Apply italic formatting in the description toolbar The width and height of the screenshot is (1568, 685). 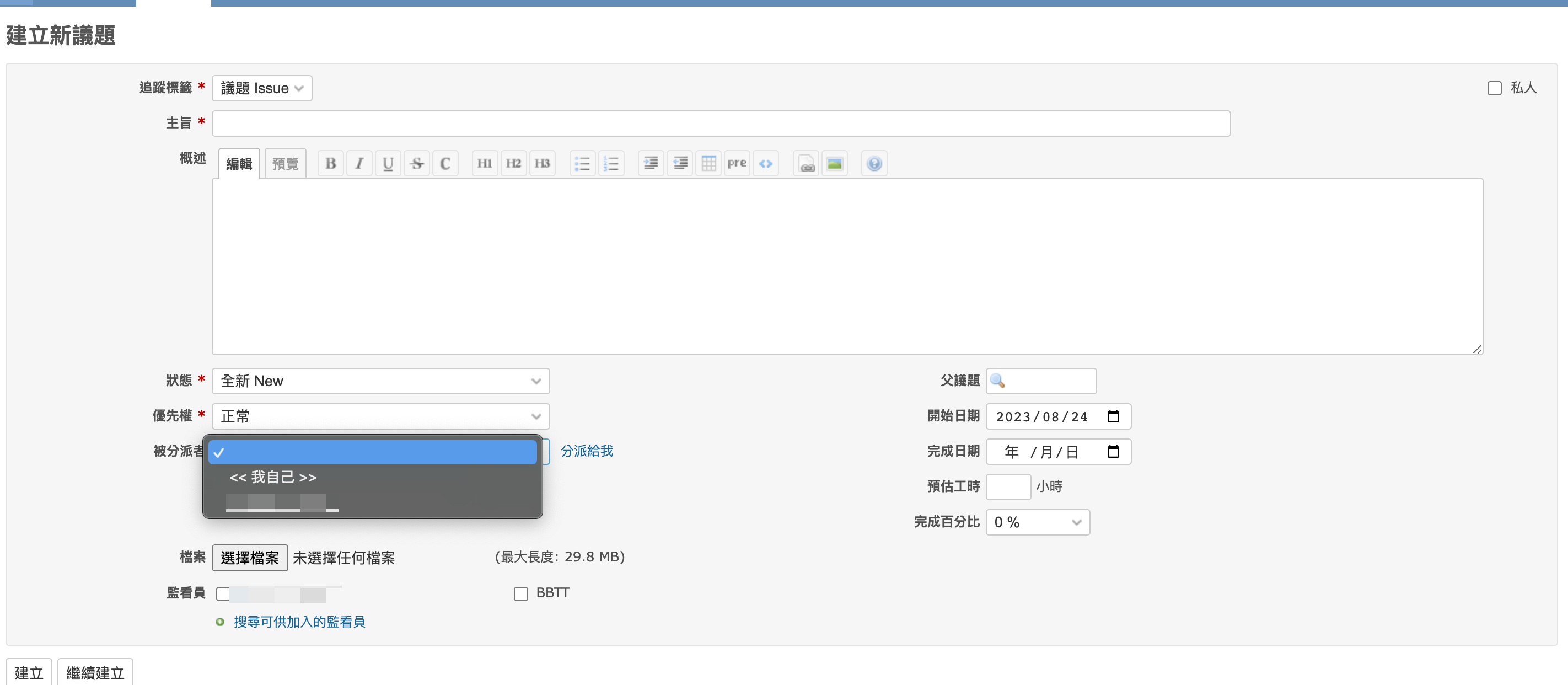359,163
